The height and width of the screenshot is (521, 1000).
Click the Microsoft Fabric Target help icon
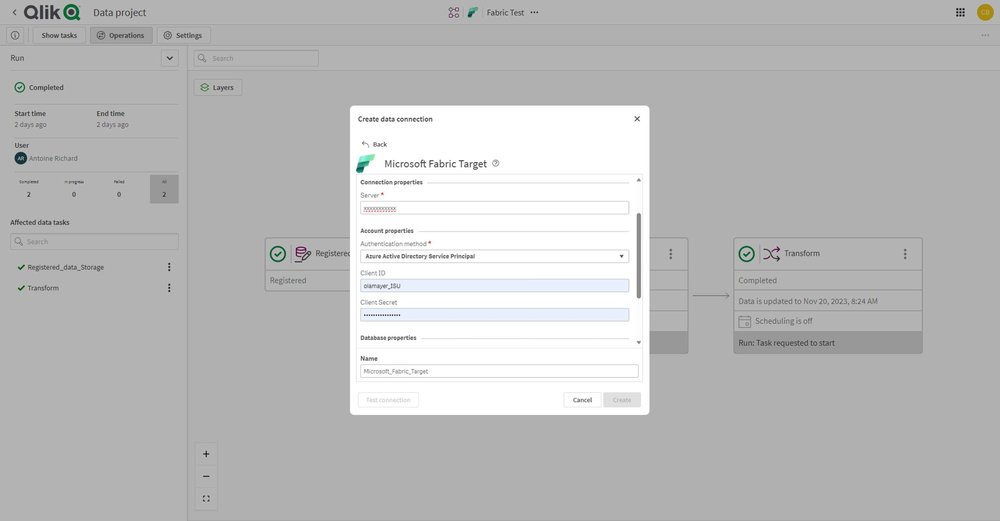[496, 163]
